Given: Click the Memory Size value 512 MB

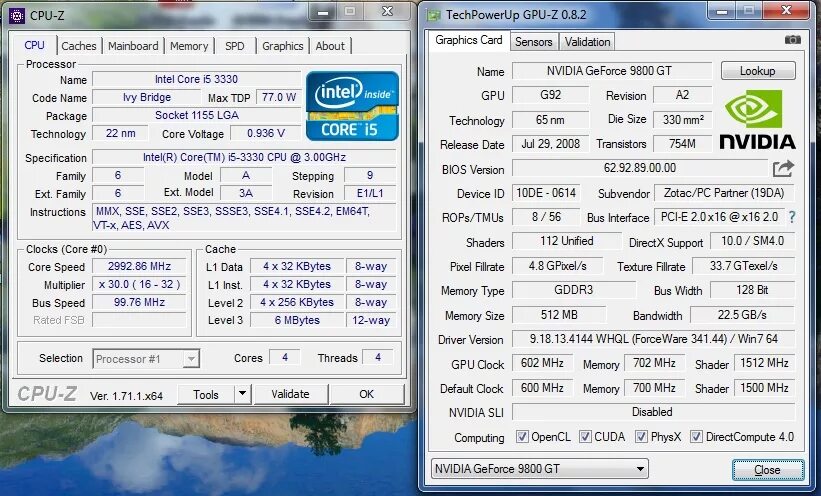Looking at the screenshot, I should (559, 315).
